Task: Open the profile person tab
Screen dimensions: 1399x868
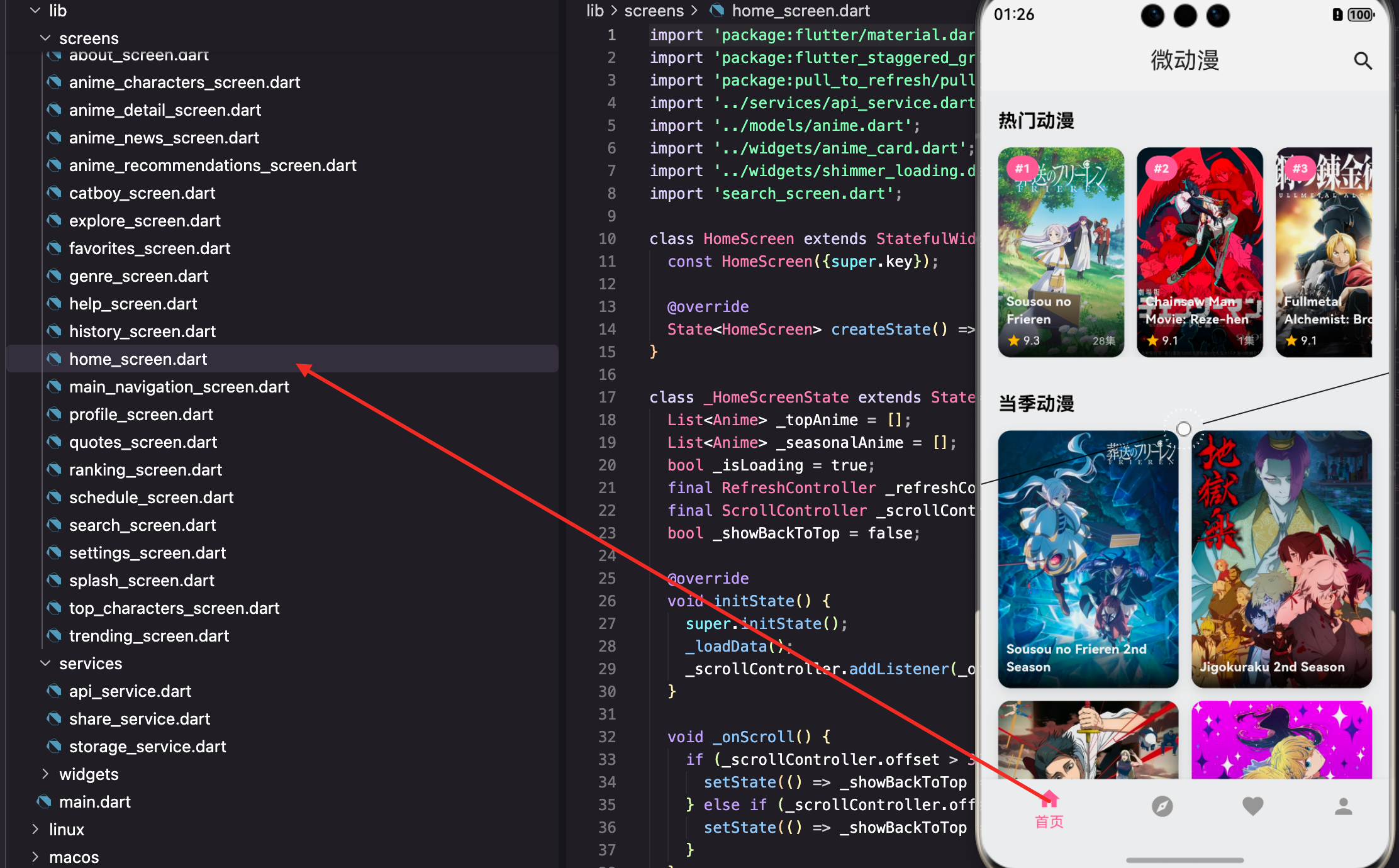Action: 1343,806
